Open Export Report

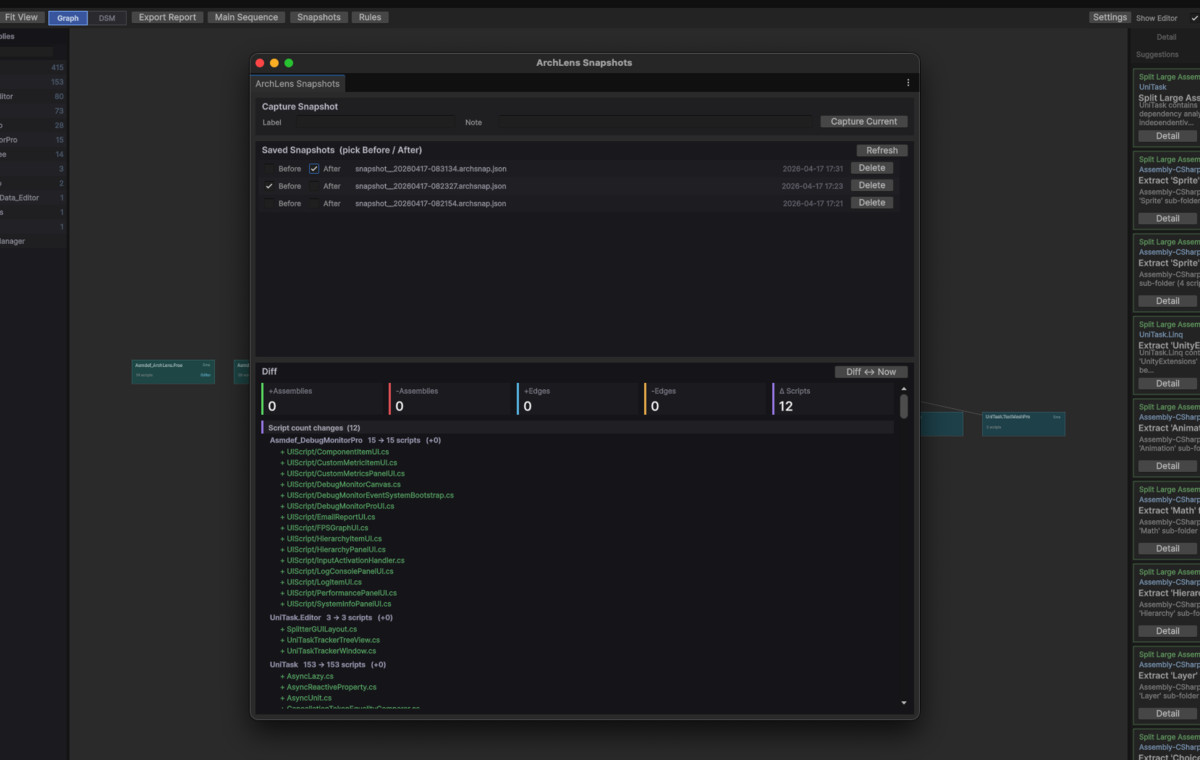167,17
